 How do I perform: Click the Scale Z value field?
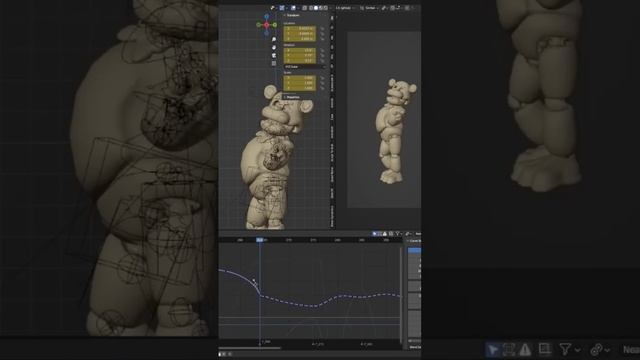[300, 88]
